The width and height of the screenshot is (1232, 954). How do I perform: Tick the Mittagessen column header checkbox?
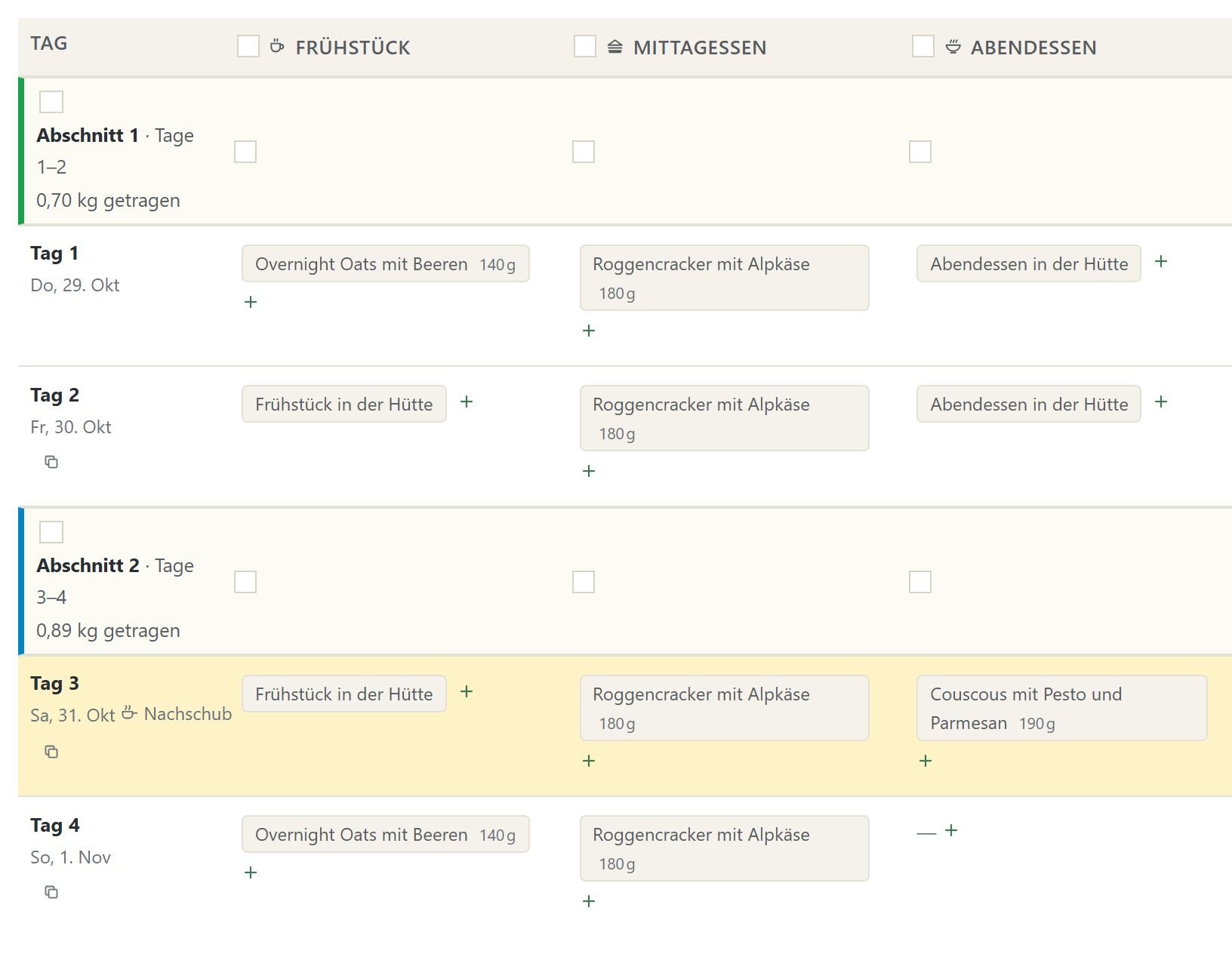(x=585, y=46)
